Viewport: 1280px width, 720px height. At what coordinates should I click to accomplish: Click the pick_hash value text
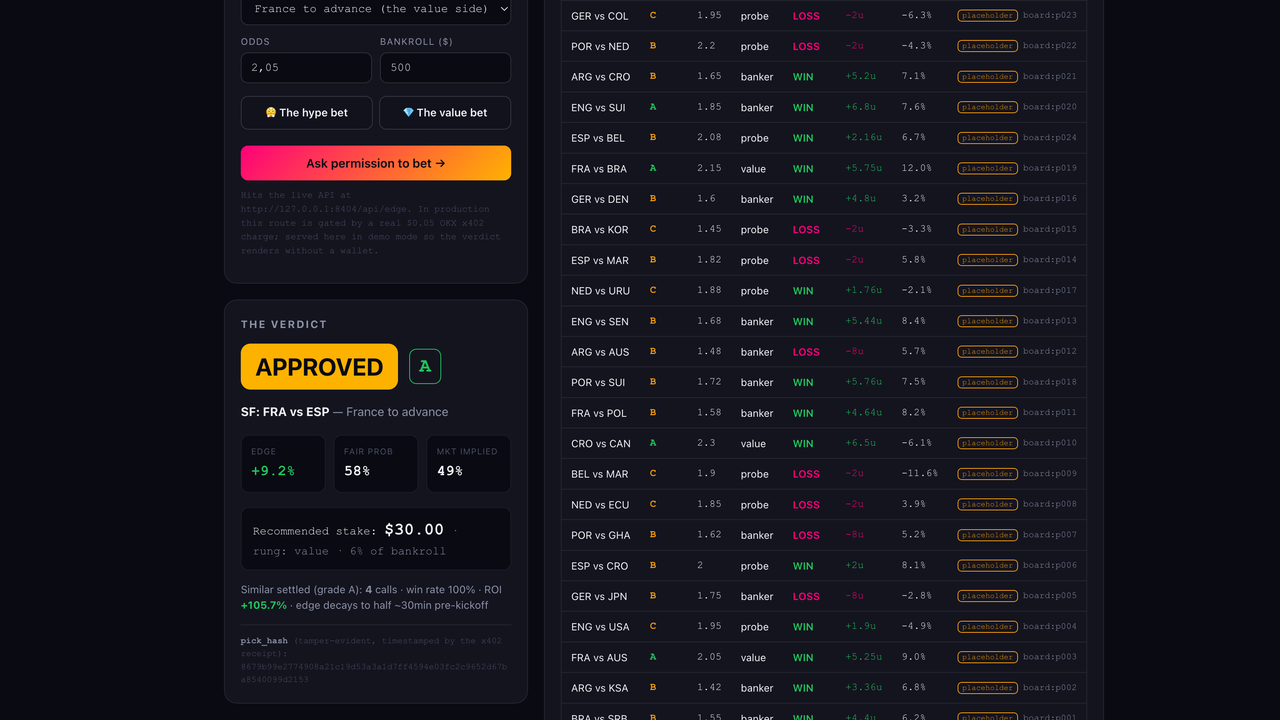374,672
